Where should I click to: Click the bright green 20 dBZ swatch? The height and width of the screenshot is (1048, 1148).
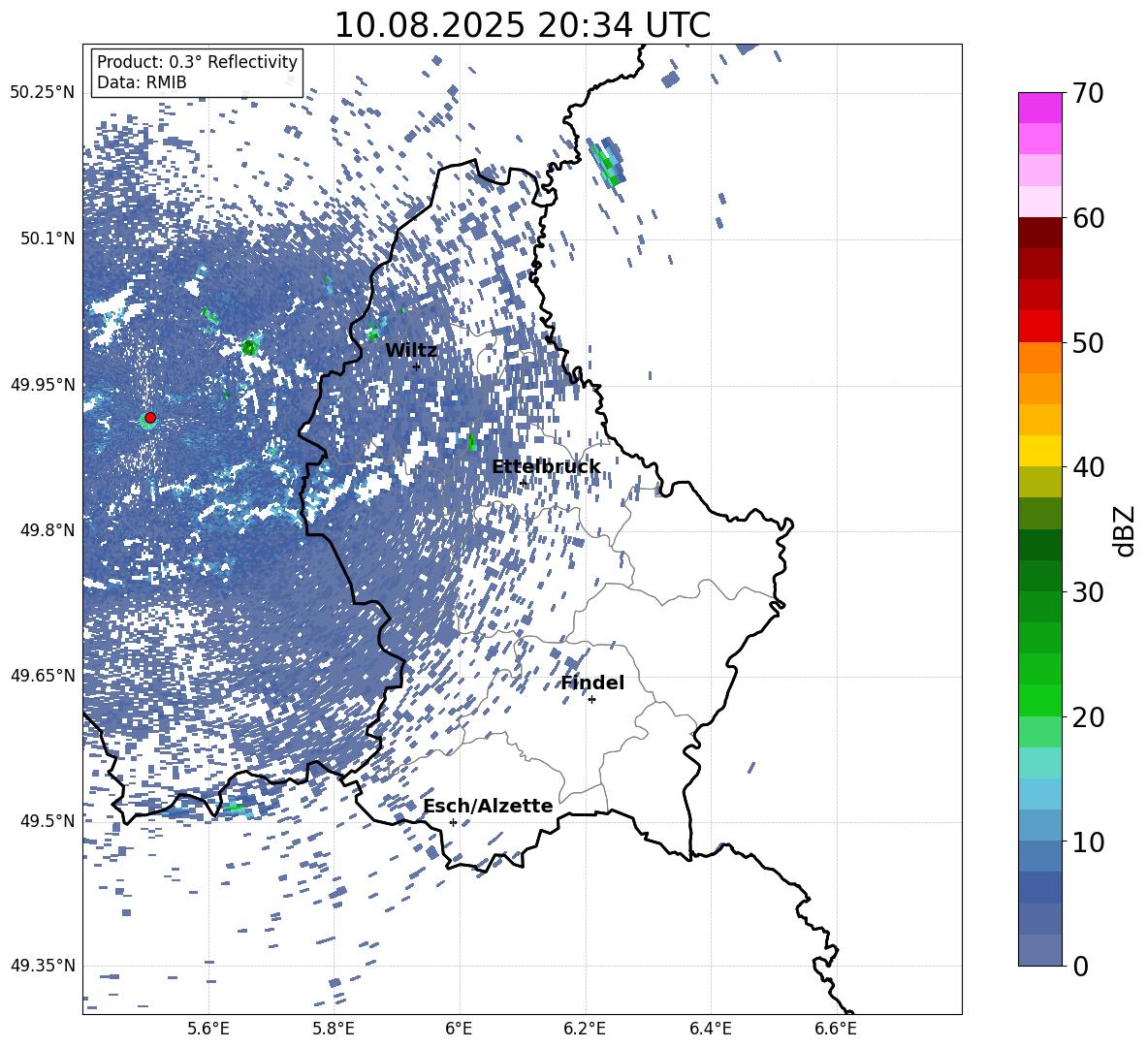tap(1039, 700)
